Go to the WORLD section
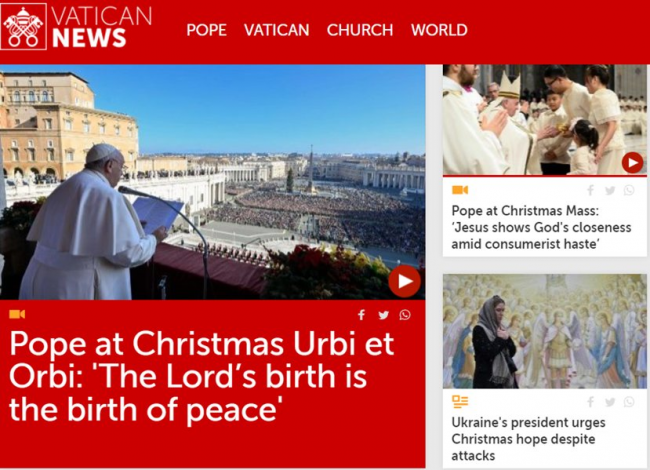This screenshot has width=650, height=470. [x=439, y=30]
